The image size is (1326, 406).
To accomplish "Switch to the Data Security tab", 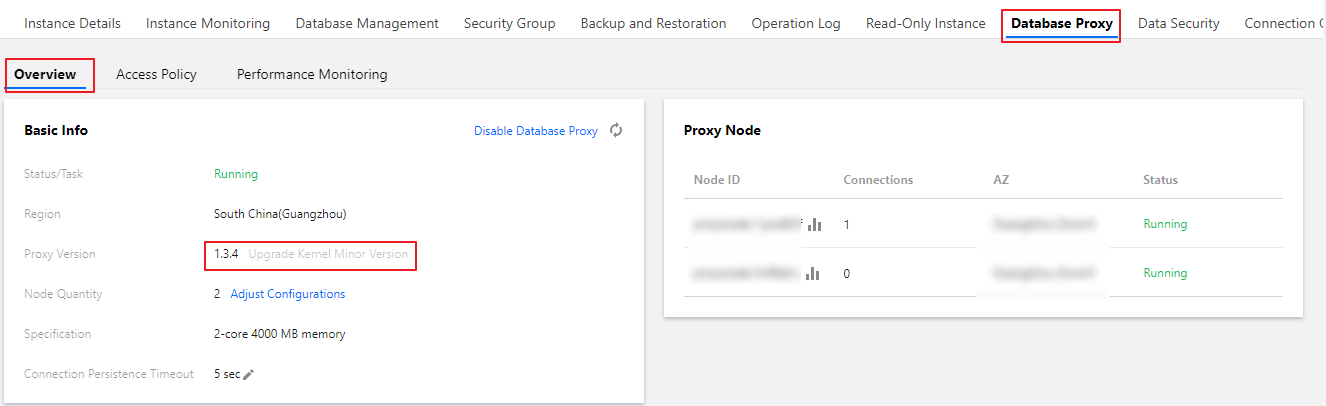I will [1178, 23].
